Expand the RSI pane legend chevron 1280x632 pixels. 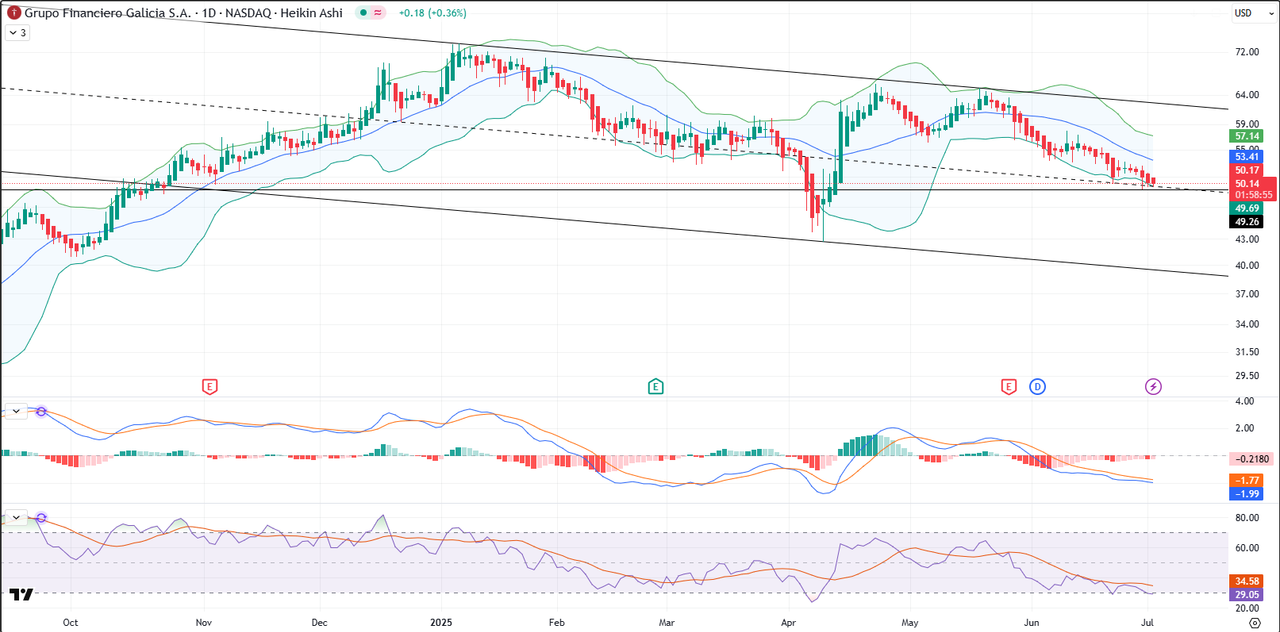pyautogui.click(x=17, y=517)
